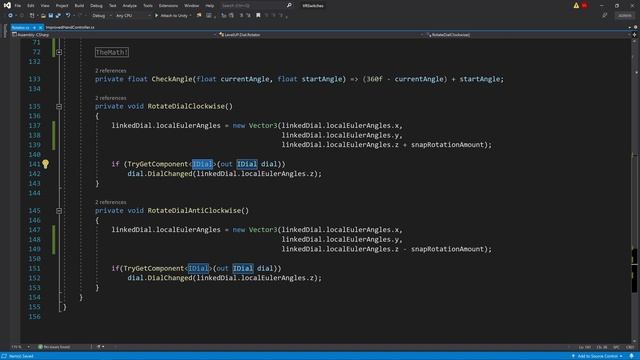This screenshot has height=360, width=640.
Task: Click line number 156
Action: (34, 316)
